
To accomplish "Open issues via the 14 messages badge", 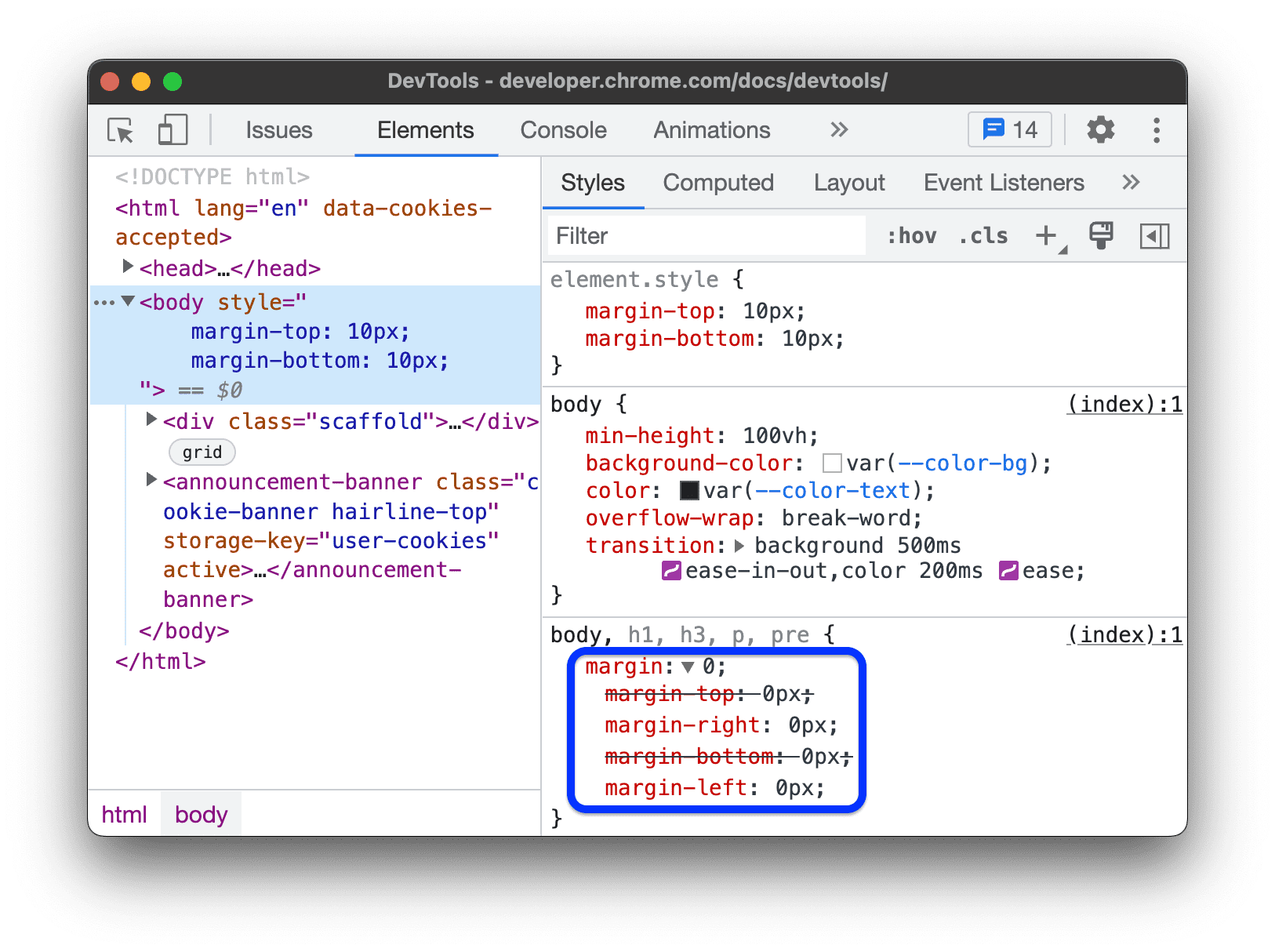I will [x=1009, y=129].
